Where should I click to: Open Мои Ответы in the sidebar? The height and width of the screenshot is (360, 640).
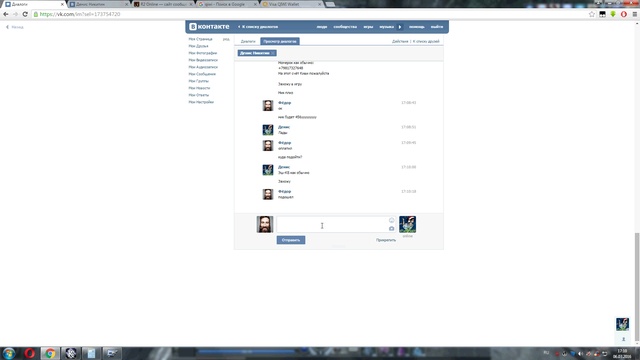(198, 95)
